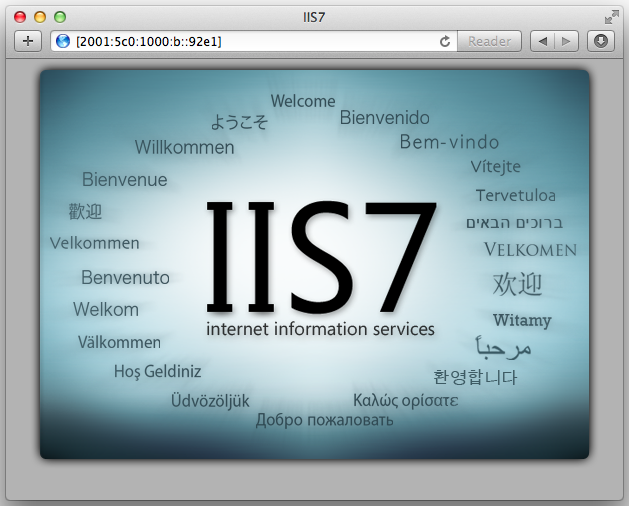The height and width of the screenshot is (506, 629).
Task: Click the 'Bienvenido' text
Action: (385, 118)
